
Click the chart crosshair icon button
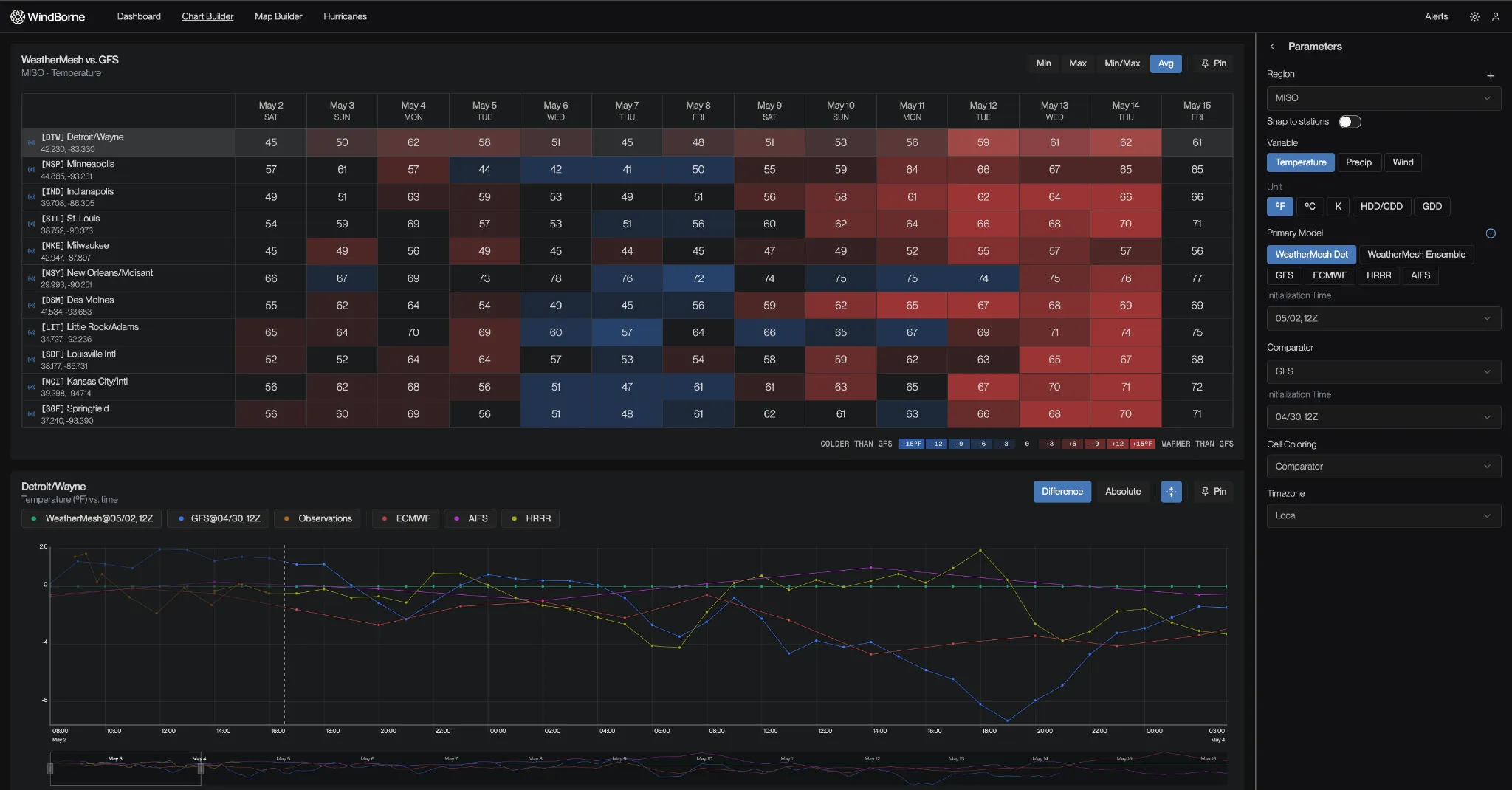tap(1171, 492)
